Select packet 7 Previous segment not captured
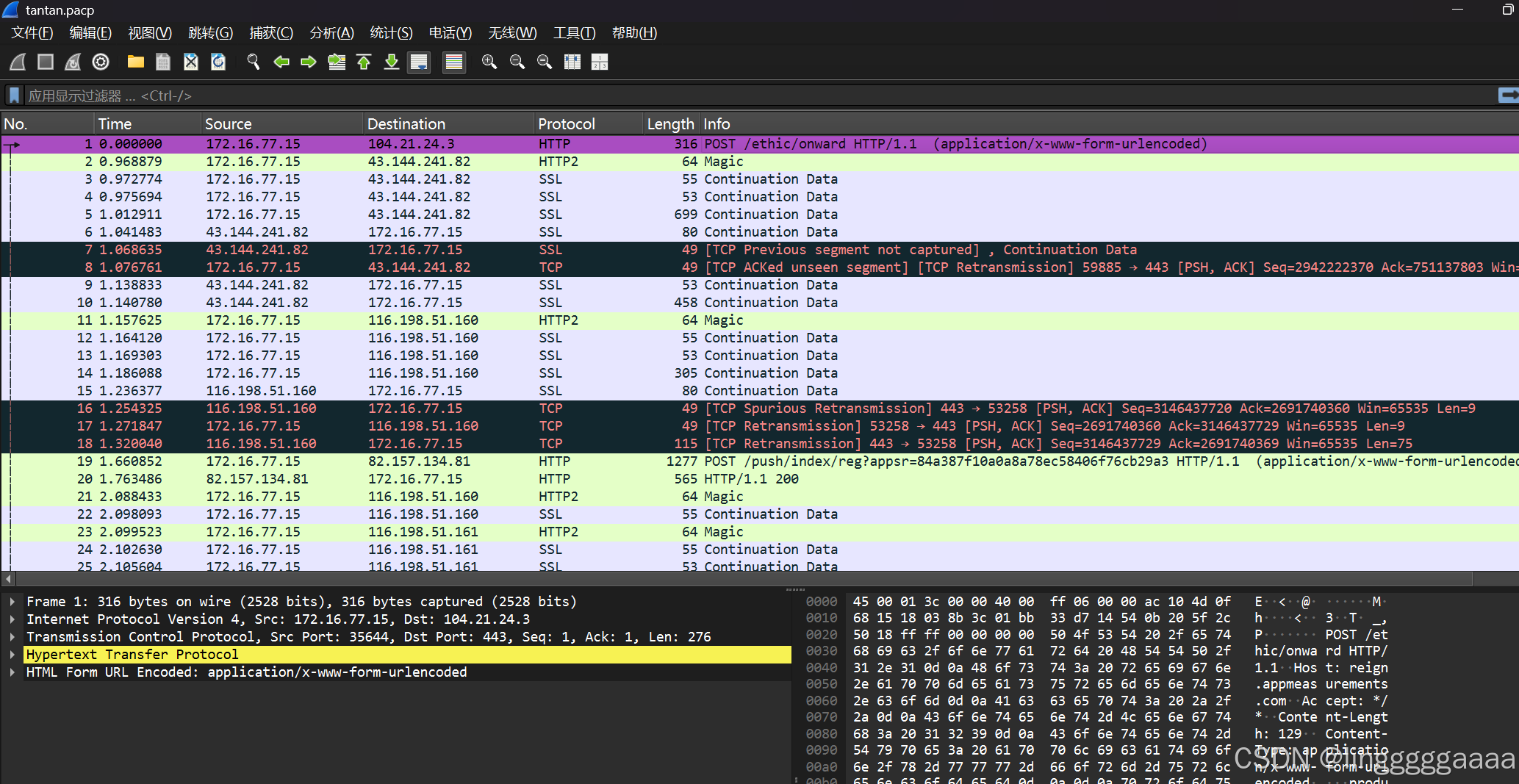 [x=760, y=250]
